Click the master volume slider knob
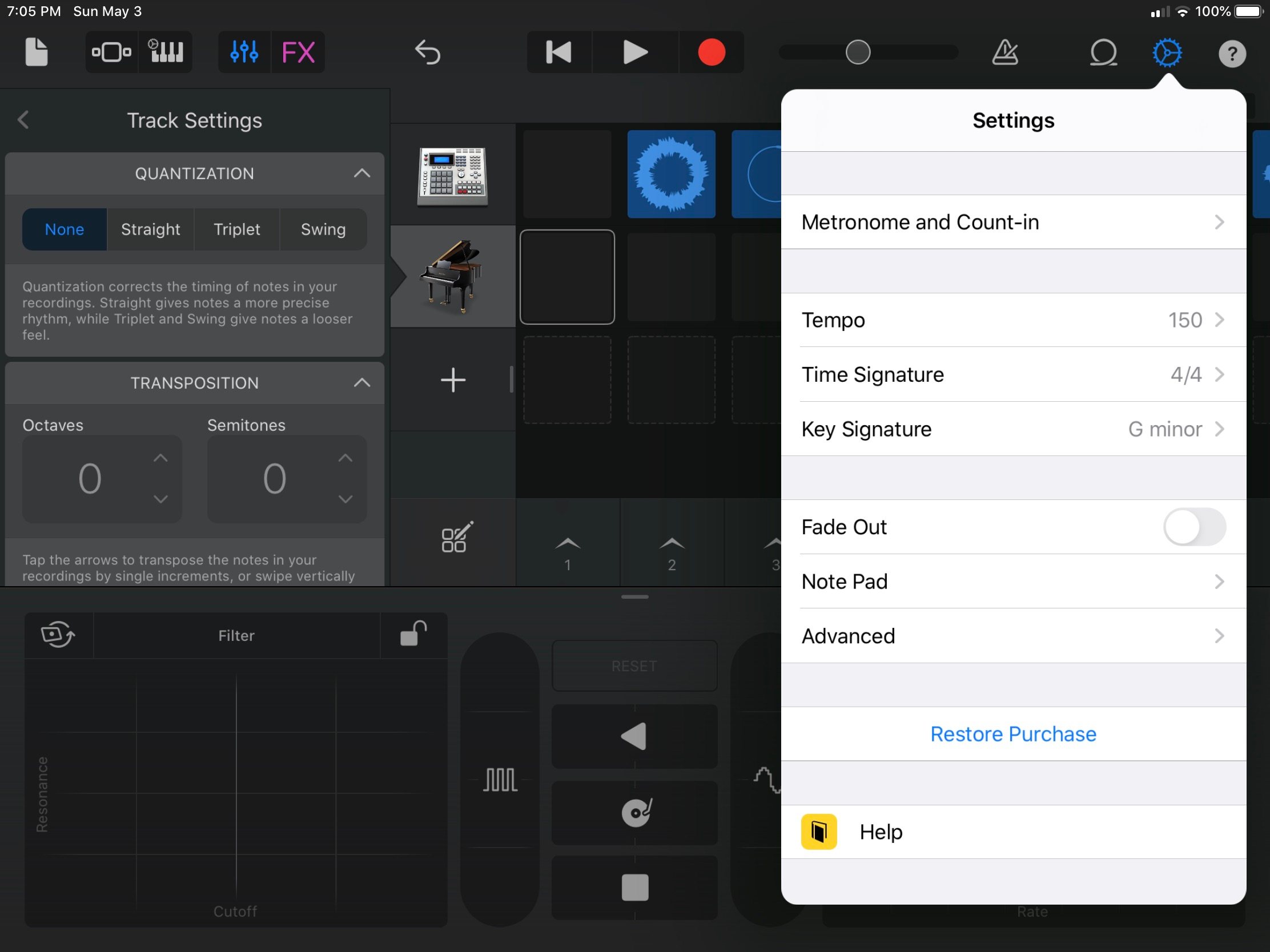Viewport: 1270px width, 952px height. (858, 52)
